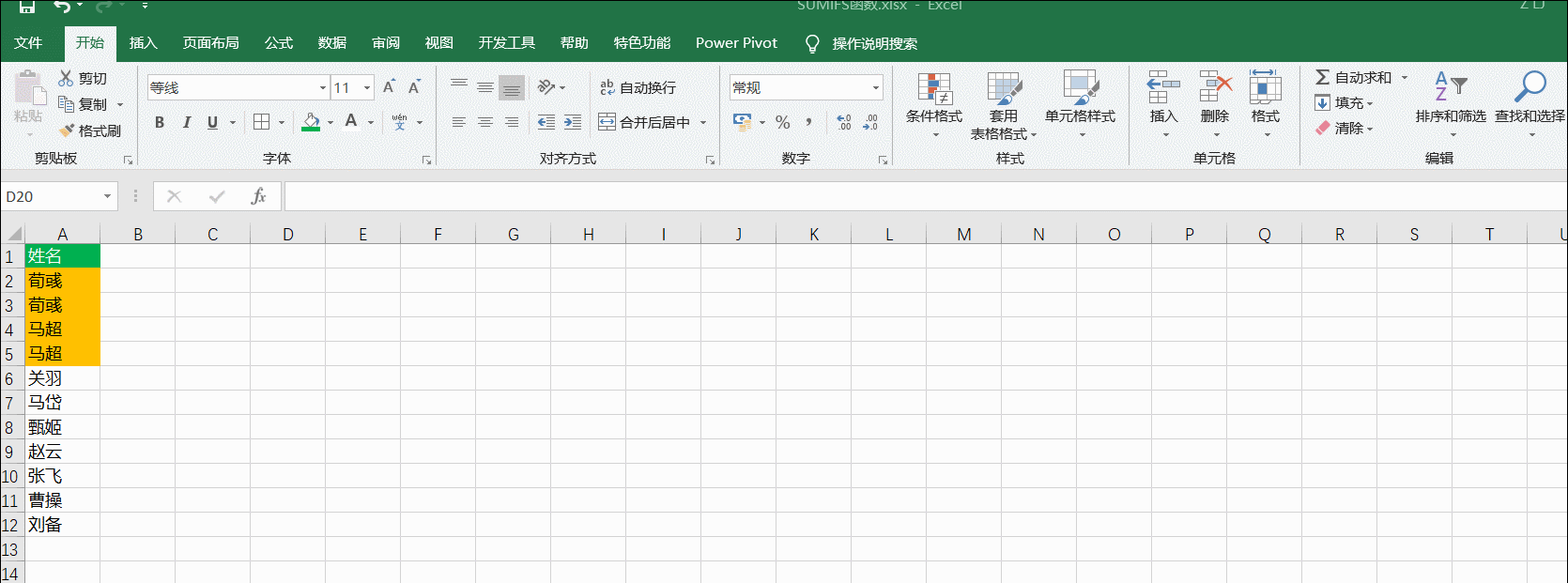Click the 操作说明搜索 search box
This screenshot has width=1568, height=583.
click(874, 44)
